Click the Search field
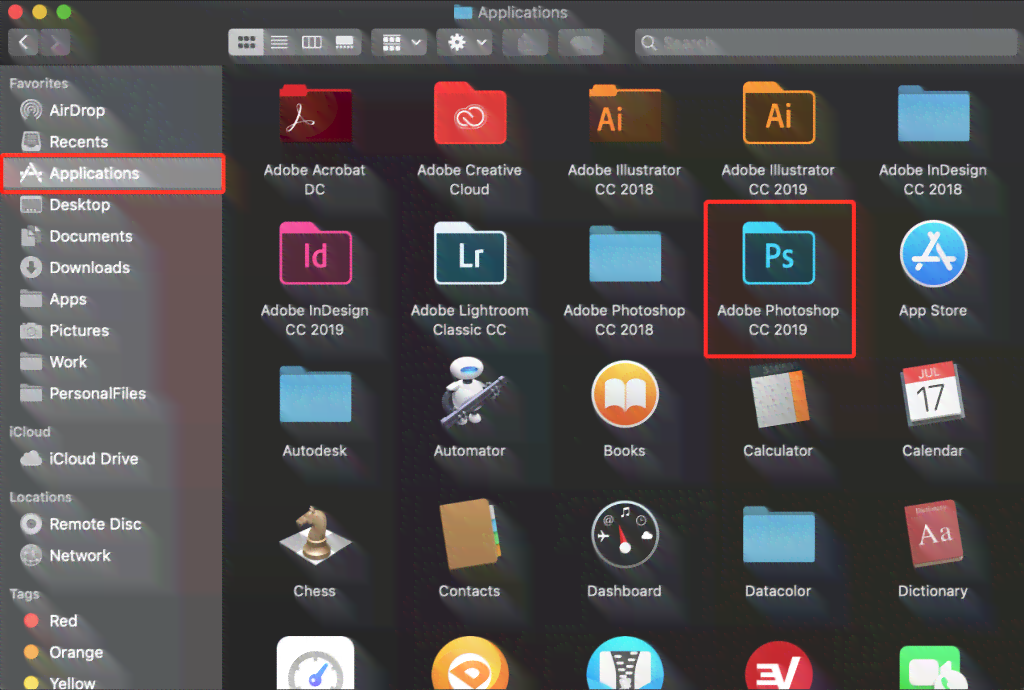The height and width of the screenshot is (690, 1024). (826, 42)
